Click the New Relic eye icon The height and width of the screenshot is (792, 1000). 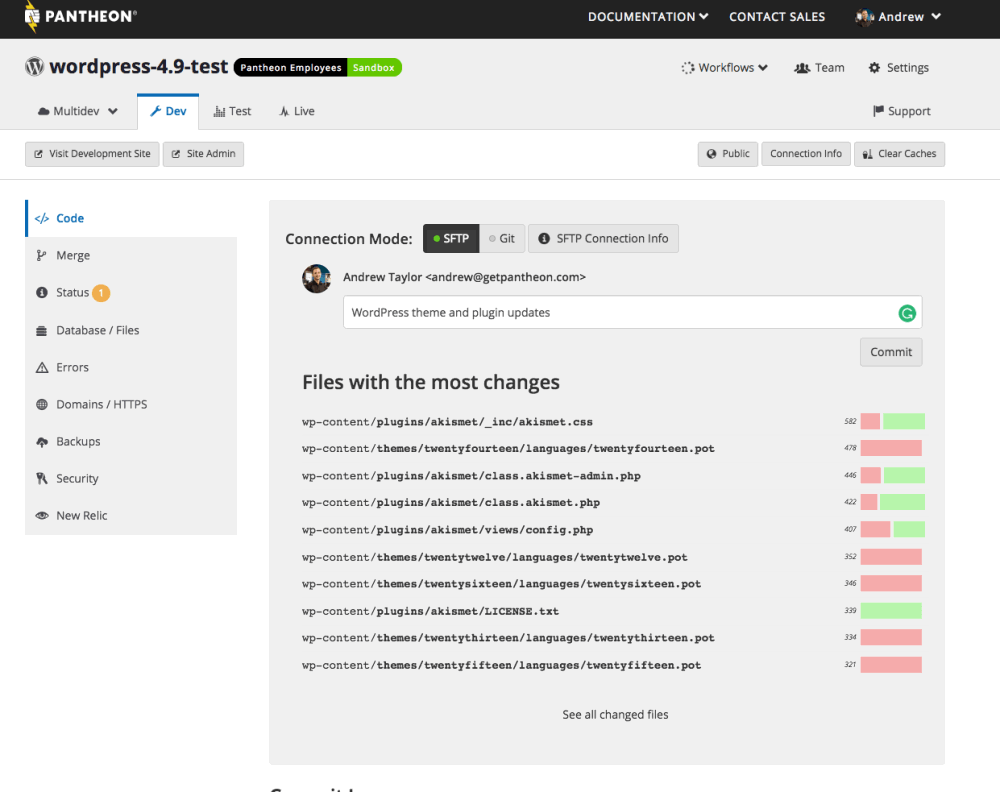pos(42,515)
